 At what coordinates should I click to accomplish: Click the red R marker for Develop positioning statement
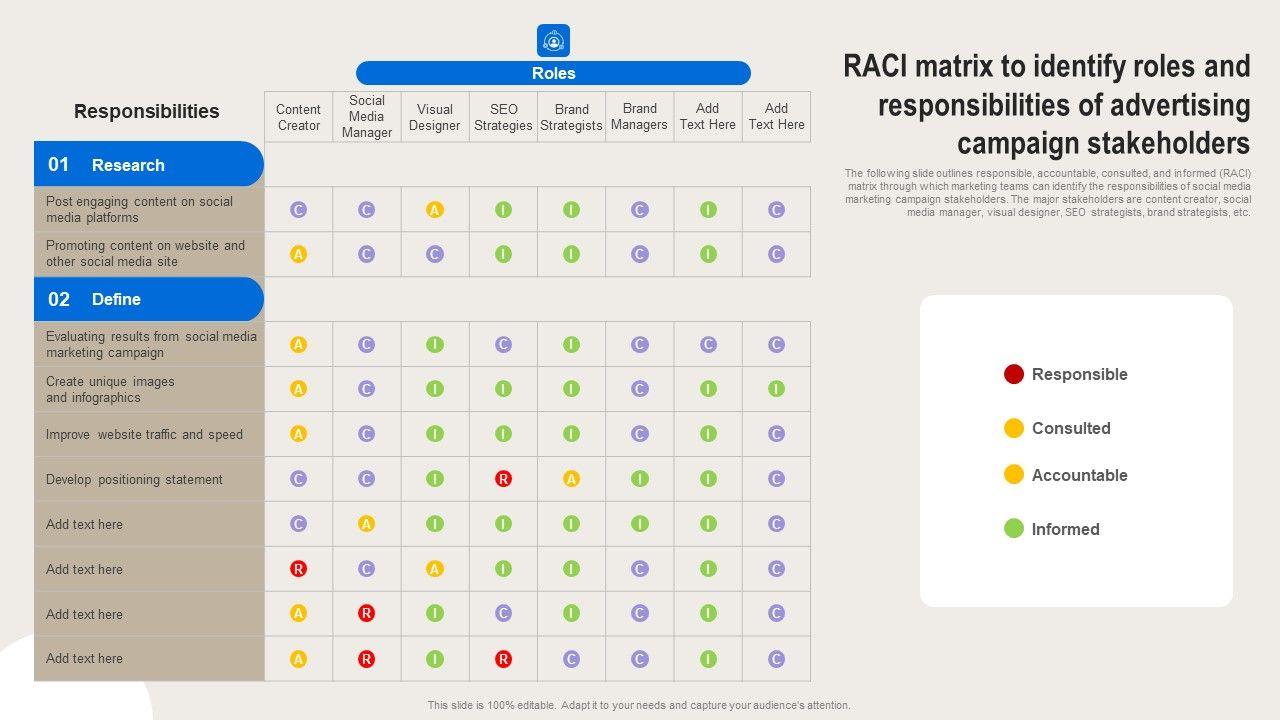point(503,479)
